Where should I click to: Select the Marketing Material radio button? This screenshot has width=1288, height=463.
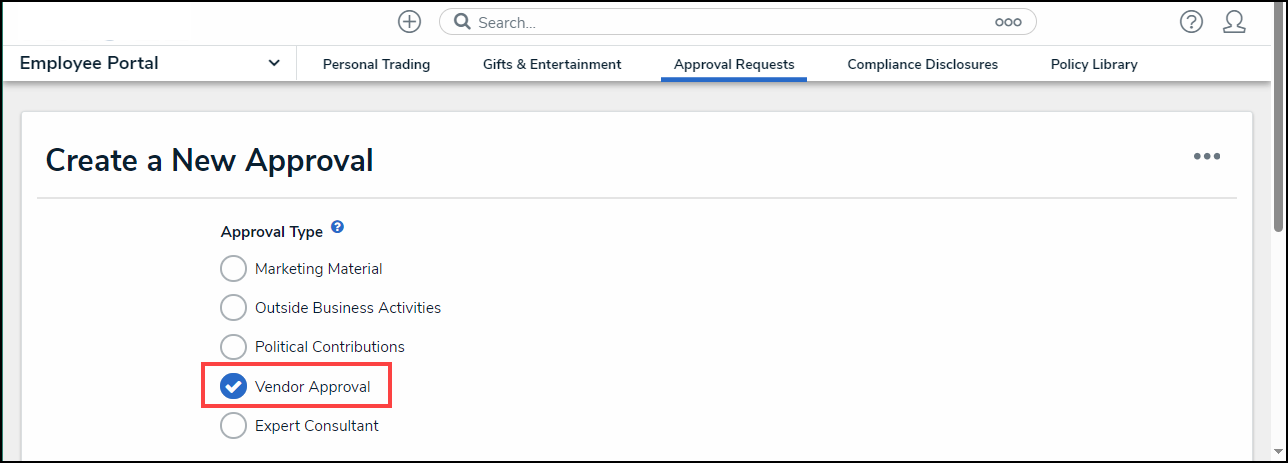233,269
